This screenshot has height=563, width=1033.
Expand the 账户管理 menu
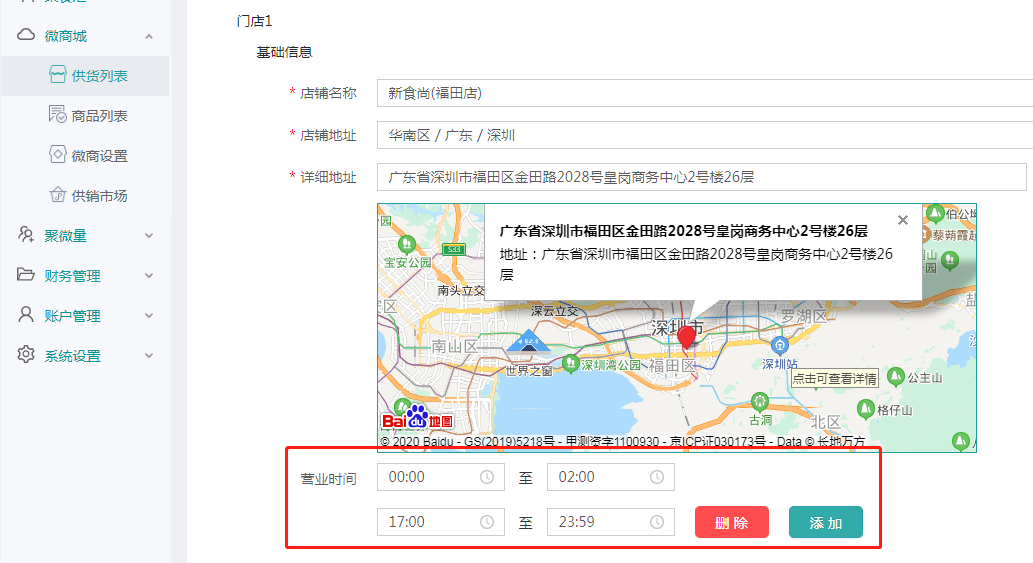click(149, 316)
